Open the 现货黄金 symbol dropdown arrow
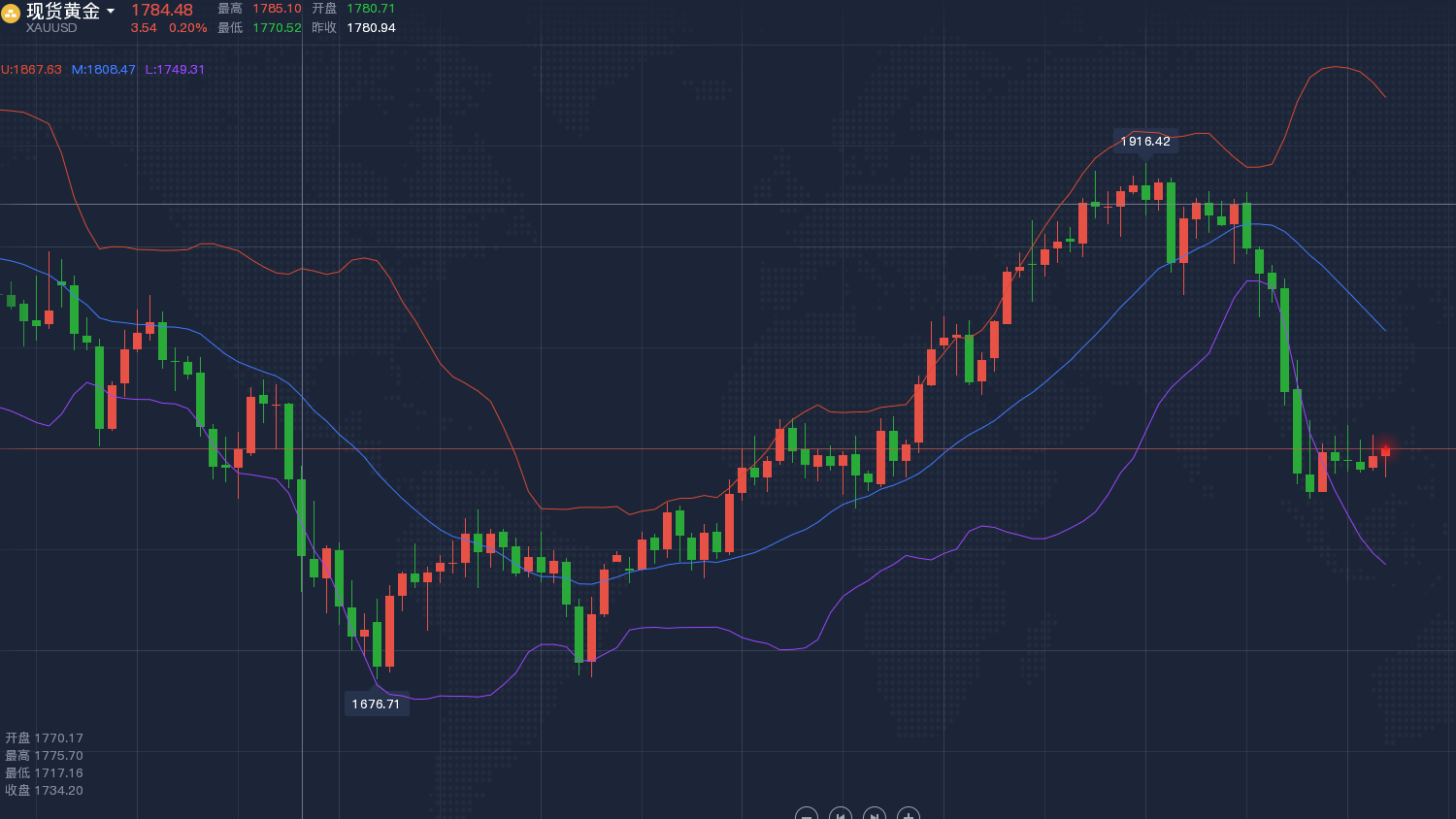Screen dimensions: 1456x819 (111, 12)
